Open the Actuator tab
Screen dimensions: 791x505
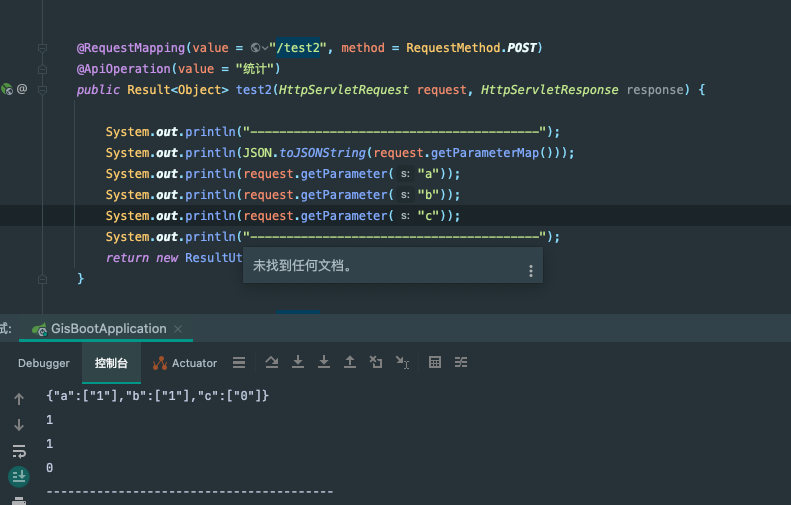click(x=184, y=363)
